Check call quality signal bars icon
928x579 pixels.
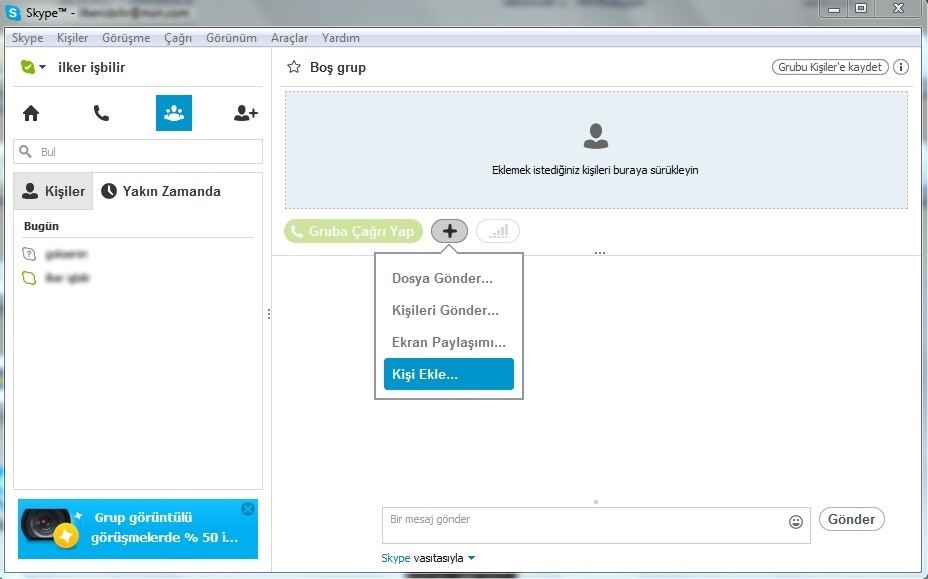[x=498, y=231]
